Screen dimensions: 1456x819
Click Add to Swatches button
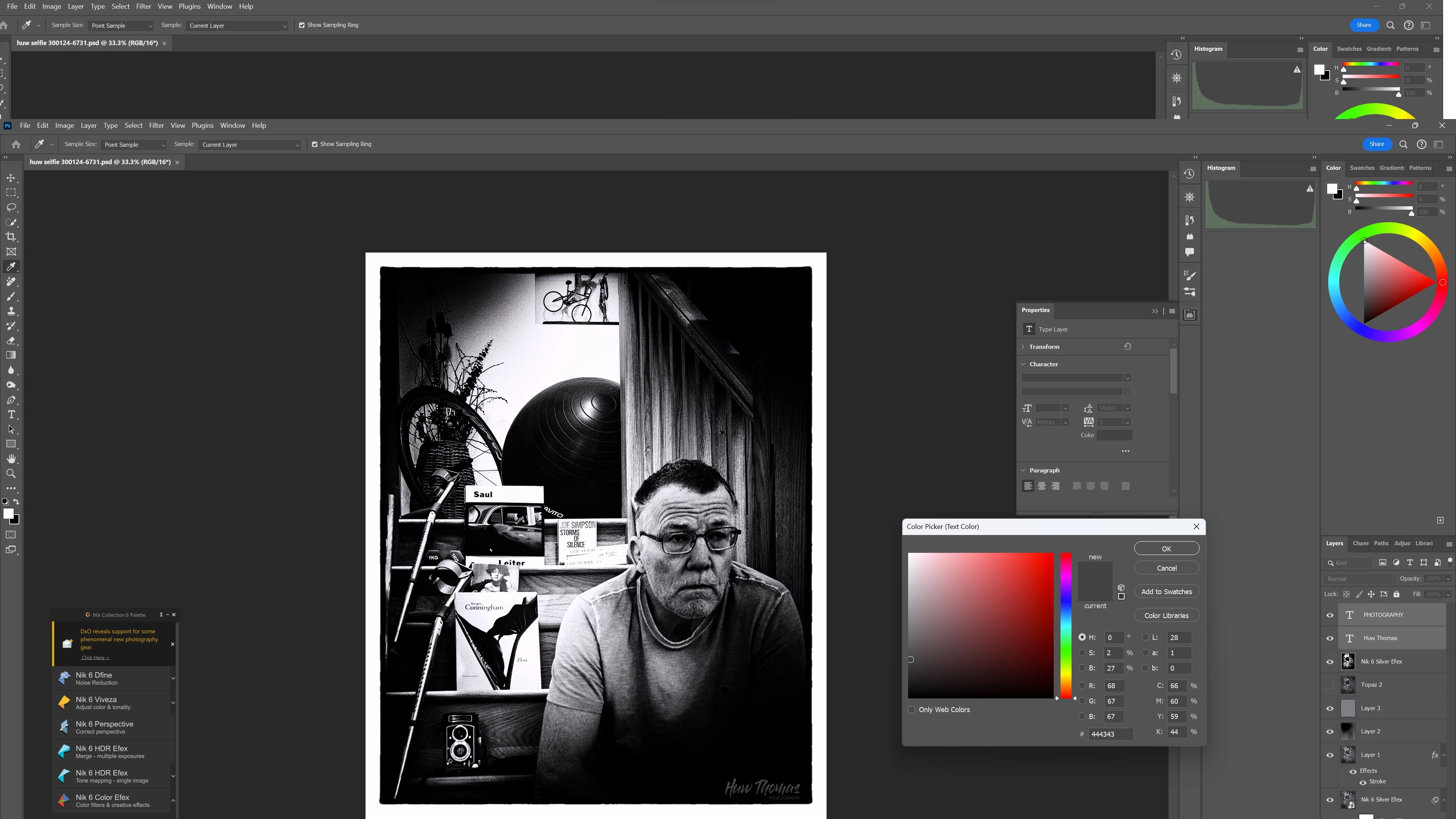[x=1166, y=592]
